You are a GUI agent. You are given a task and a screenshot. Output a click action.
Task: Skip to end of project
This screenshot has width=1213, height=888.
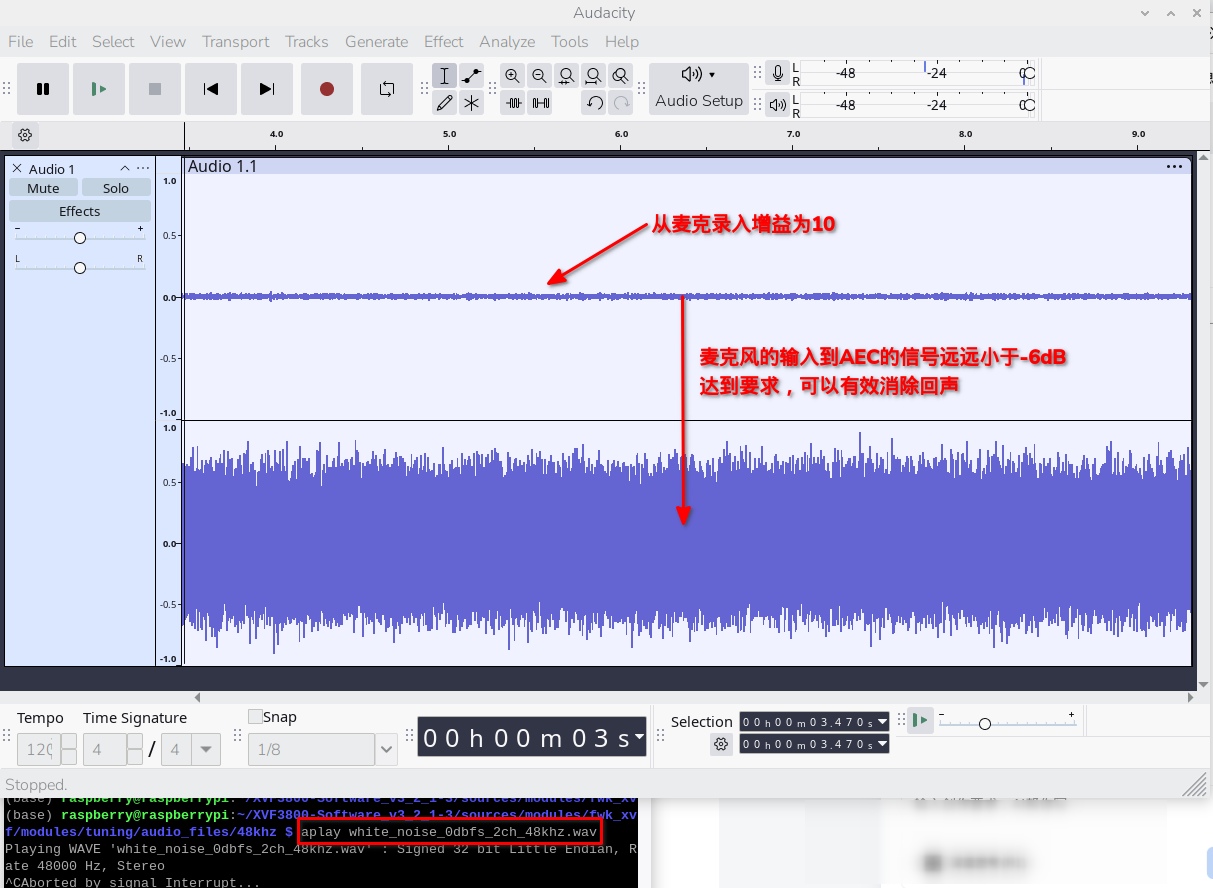[267, 89]
